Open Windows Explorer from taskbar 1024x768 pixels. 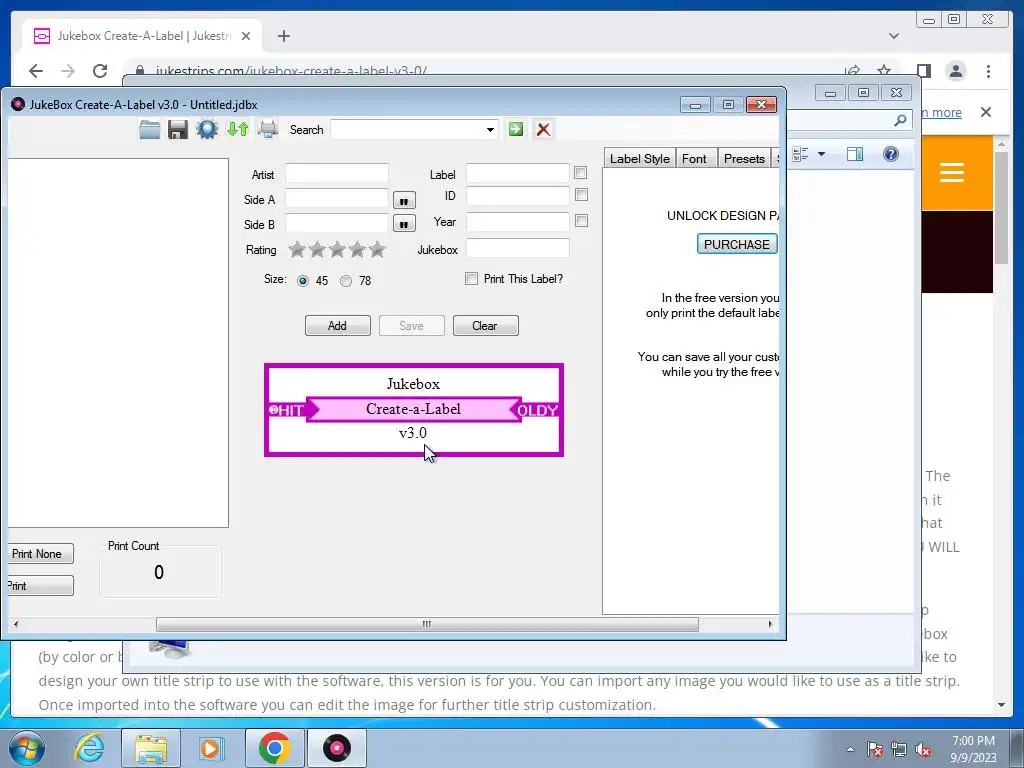(151, 748)
